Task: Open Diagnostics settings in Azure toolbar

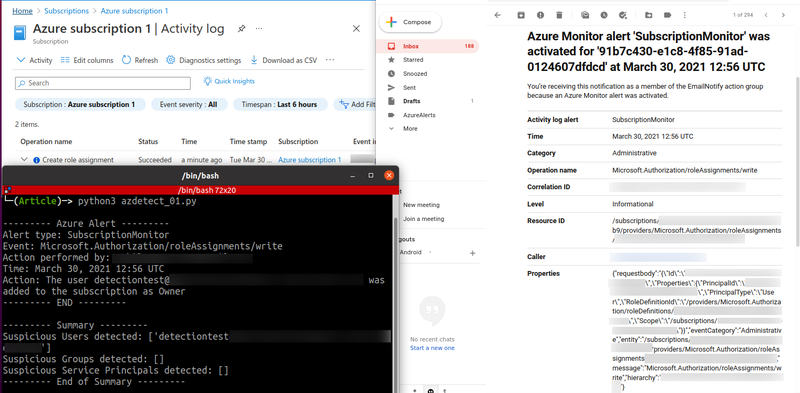Action: (x=204, y=60)
